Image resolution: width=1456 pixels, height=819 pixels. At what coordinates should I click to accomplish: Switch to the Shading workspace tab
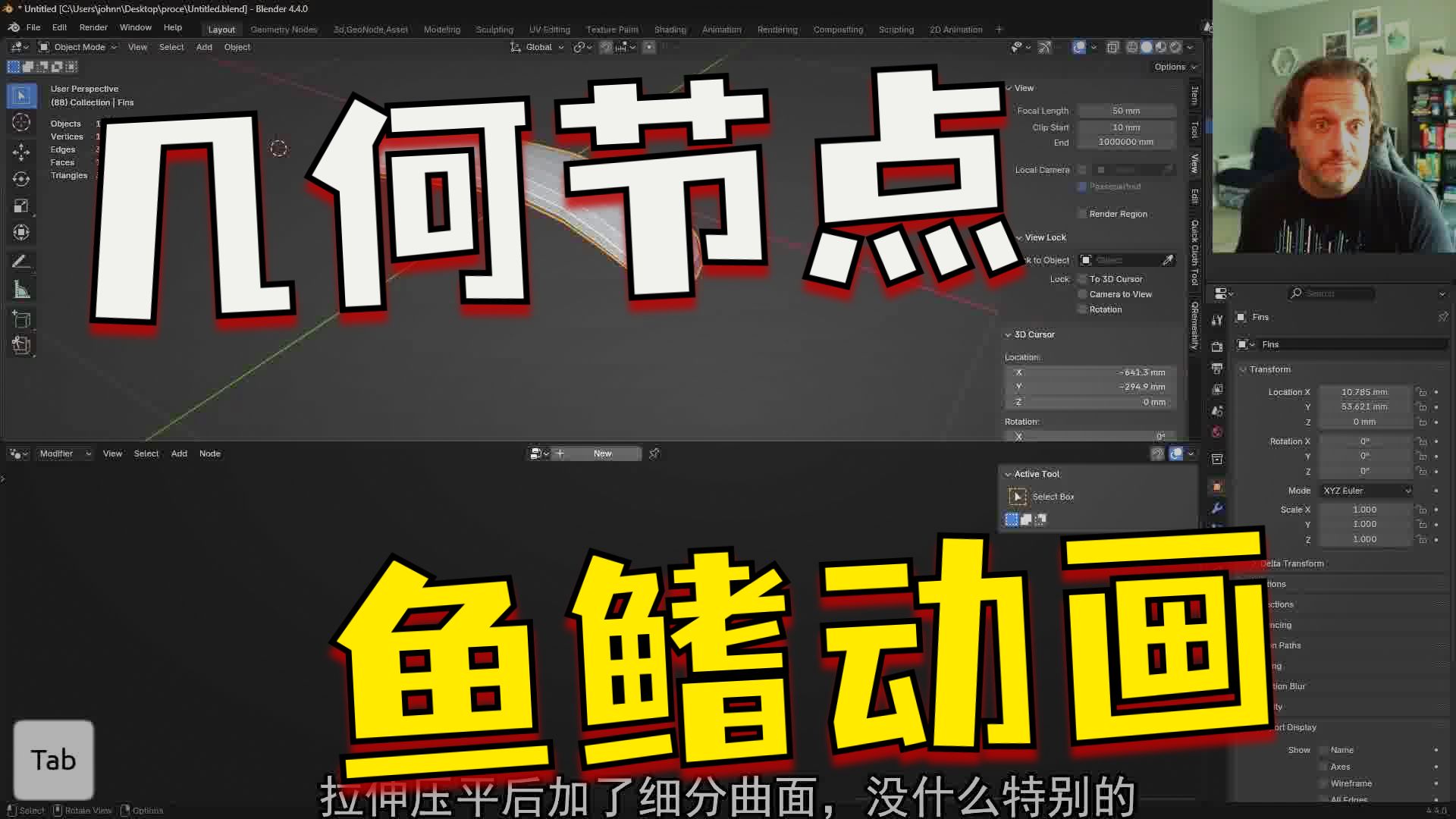(x=670, y=30)
